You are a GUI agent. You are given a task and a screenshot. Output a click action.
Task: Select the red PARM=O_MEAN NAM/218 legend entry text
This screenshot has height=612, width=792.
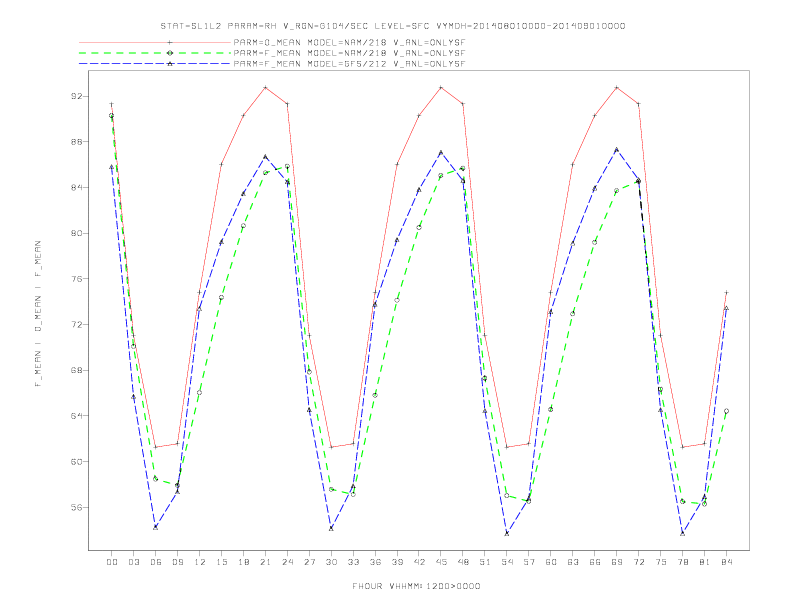pos(349,42)
